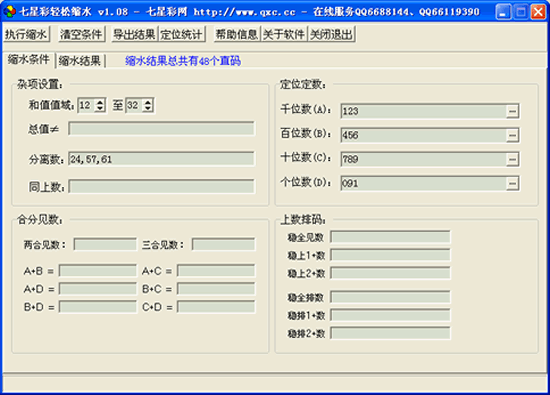This screenshot has height=395, width=550.
Task: Click the 百位数(B) field showing 456
Action: (423, 135)
